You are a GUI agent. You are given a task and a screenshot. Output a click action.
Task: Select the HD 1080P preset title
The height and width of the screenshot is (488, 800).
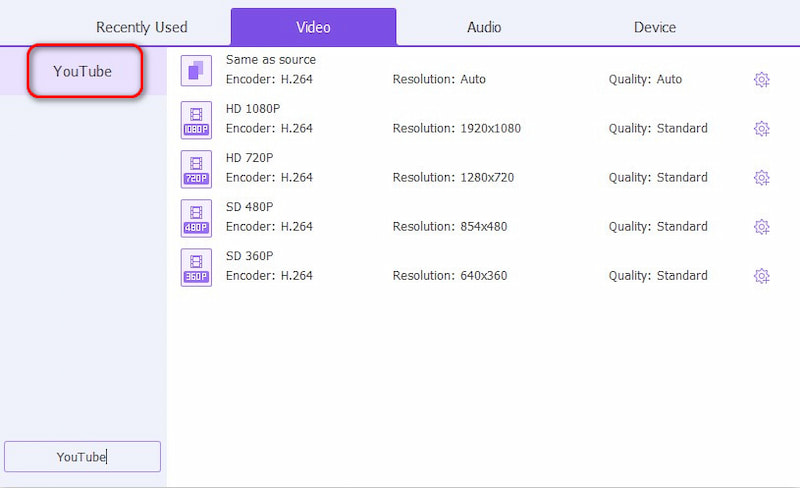253,109
